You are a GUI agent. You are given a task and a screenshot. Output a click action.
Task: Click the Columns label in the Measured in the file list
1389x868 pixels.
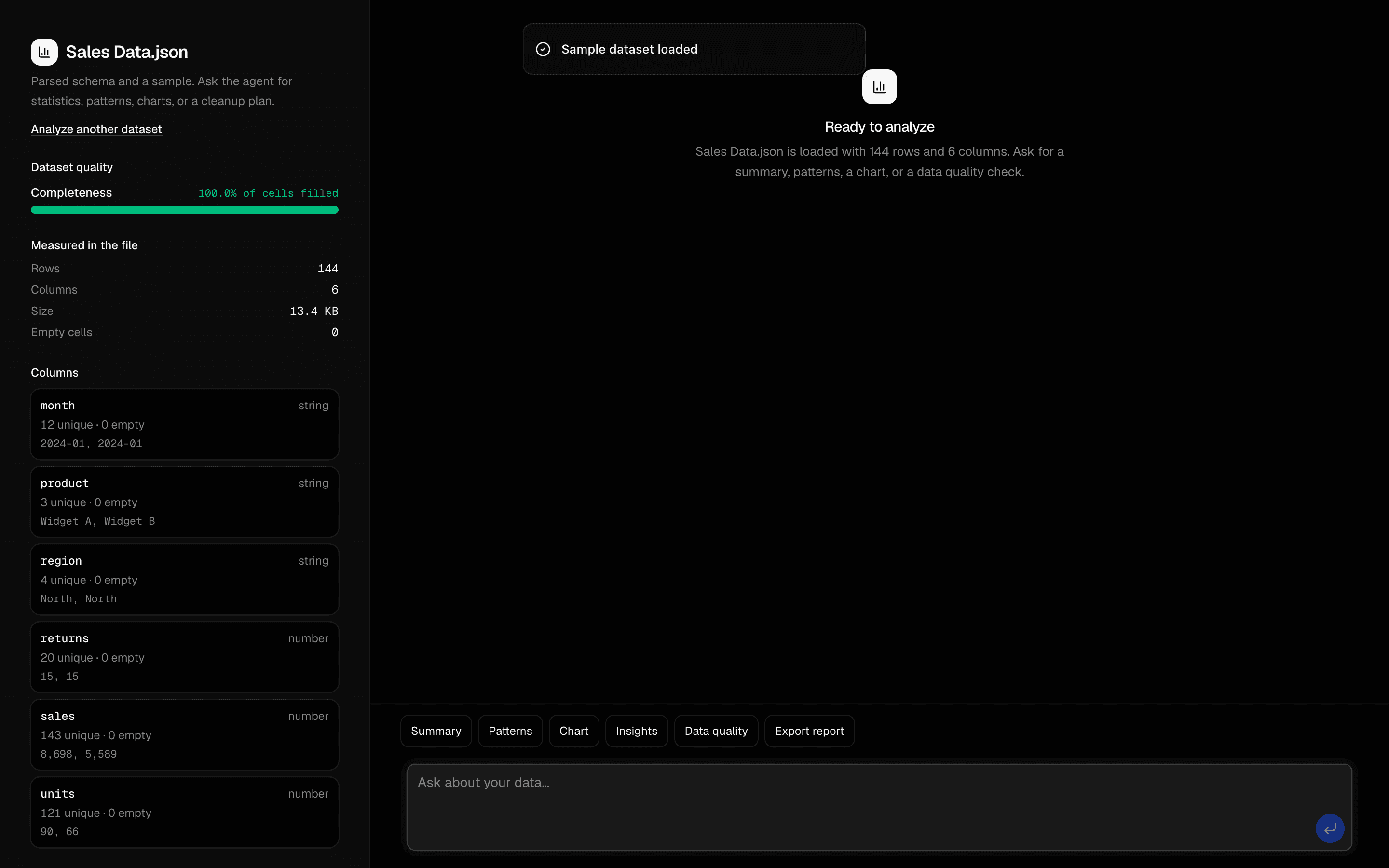(x=54, y=290)
